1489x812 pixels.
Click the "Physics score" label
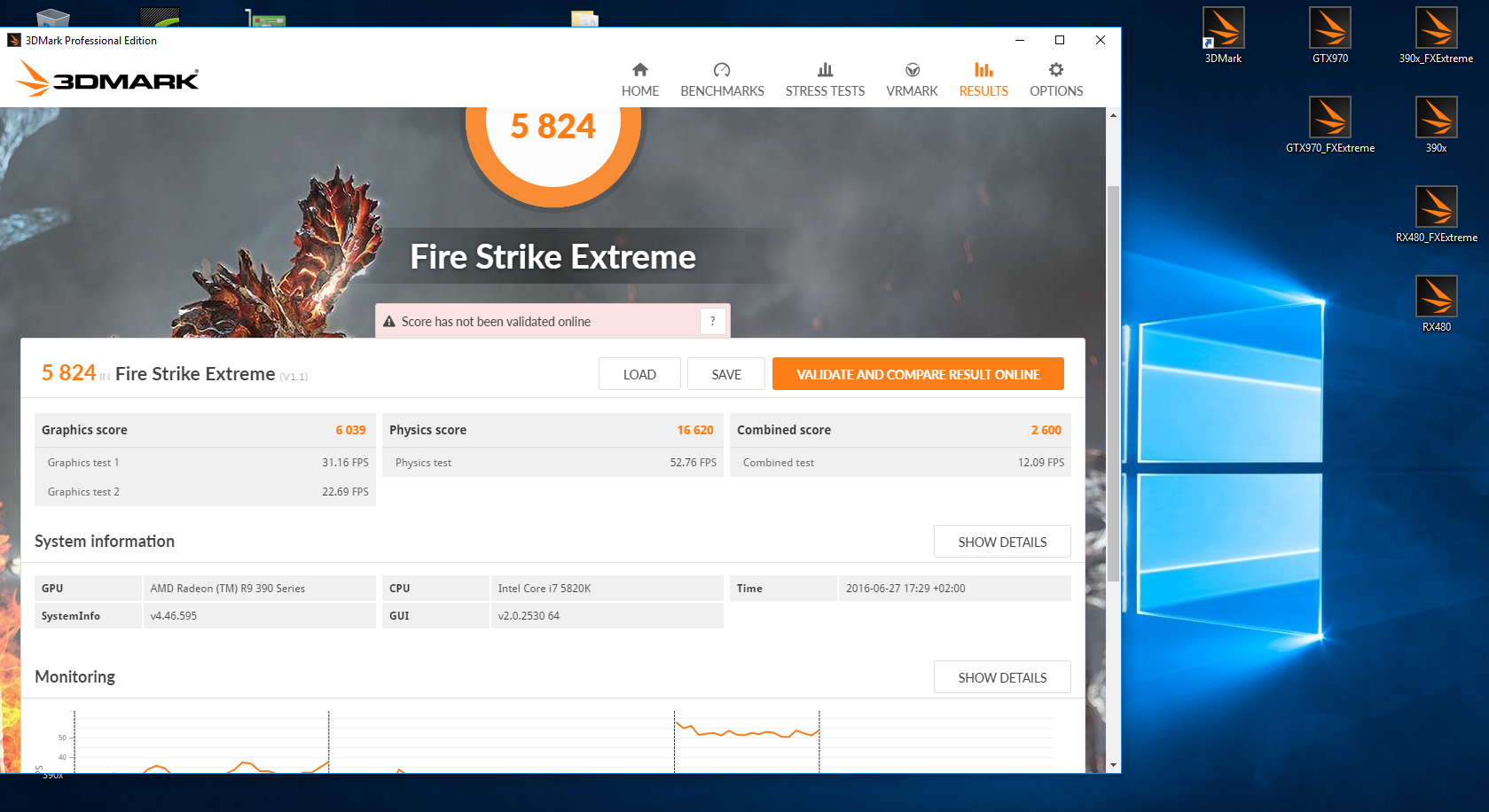[427, 430]
